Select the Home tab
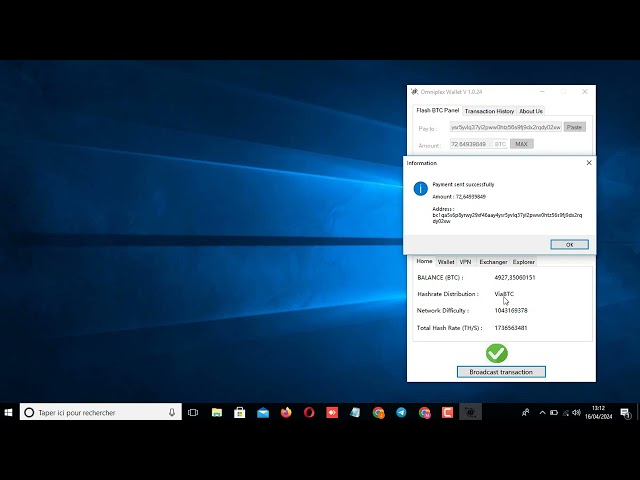 point(424,261)
